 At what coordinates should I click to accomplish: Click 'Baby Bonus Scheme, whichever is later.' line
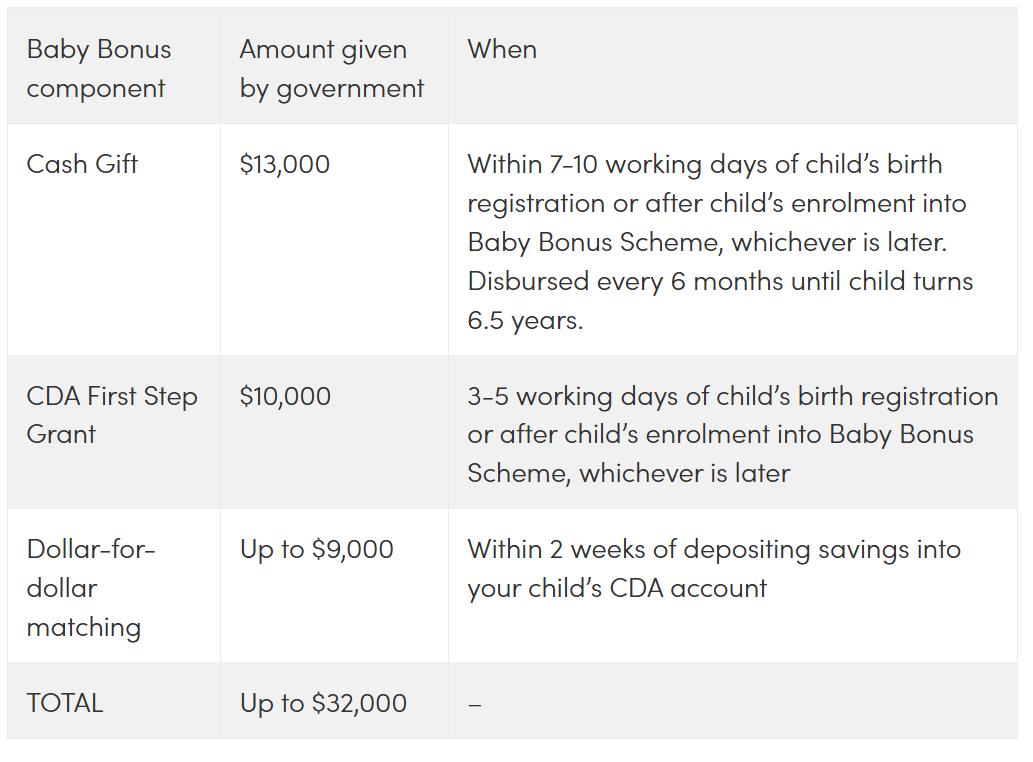[707, 242]
